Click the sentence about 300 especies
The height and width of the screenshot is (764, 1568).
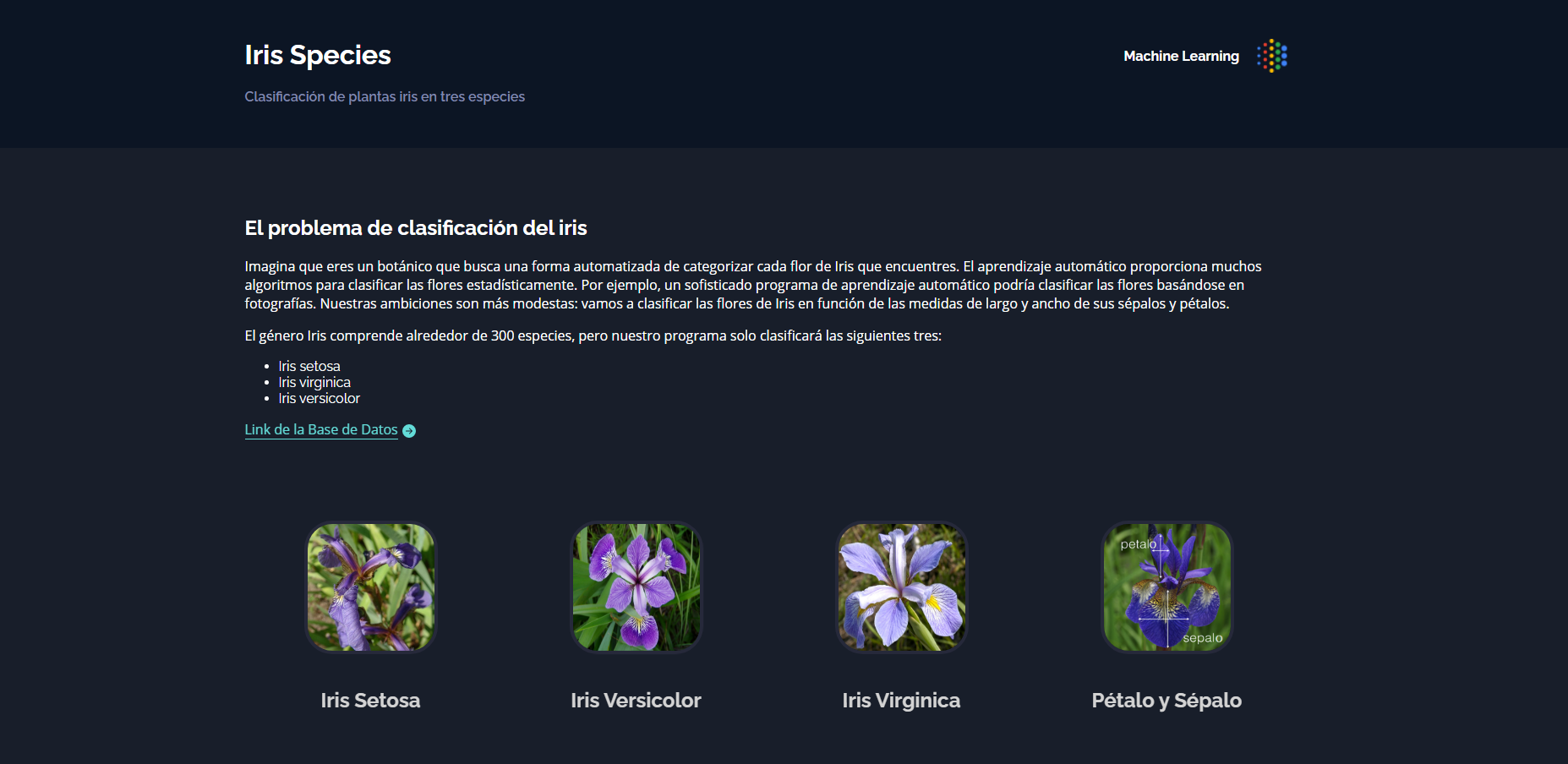593,336
